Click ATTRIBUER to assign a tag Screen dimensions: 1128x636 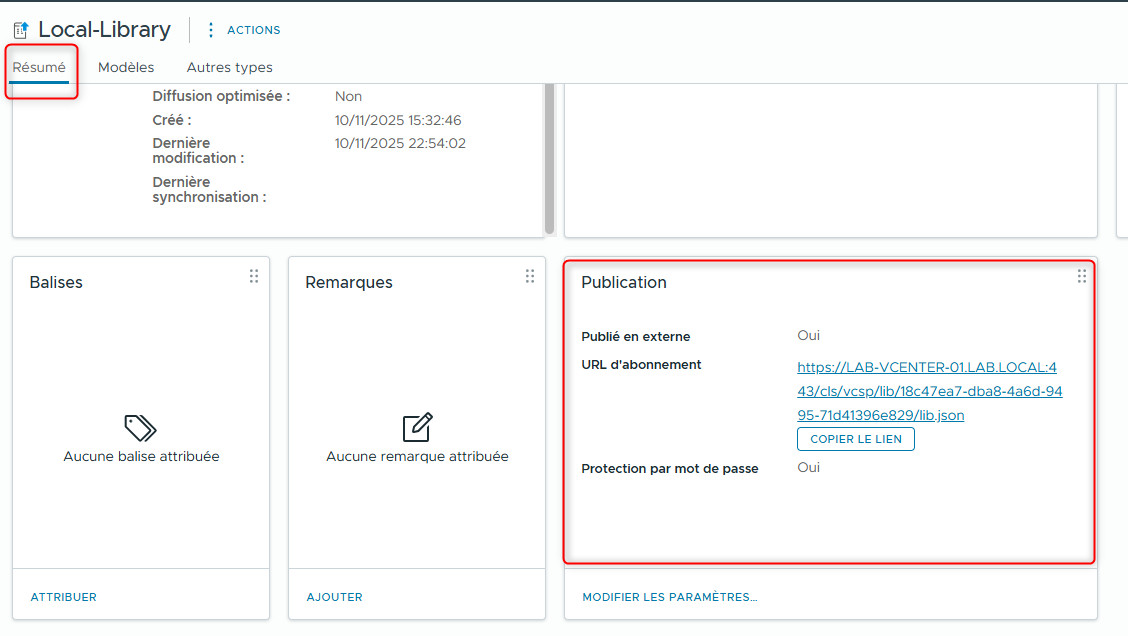(x=63, y=597)
